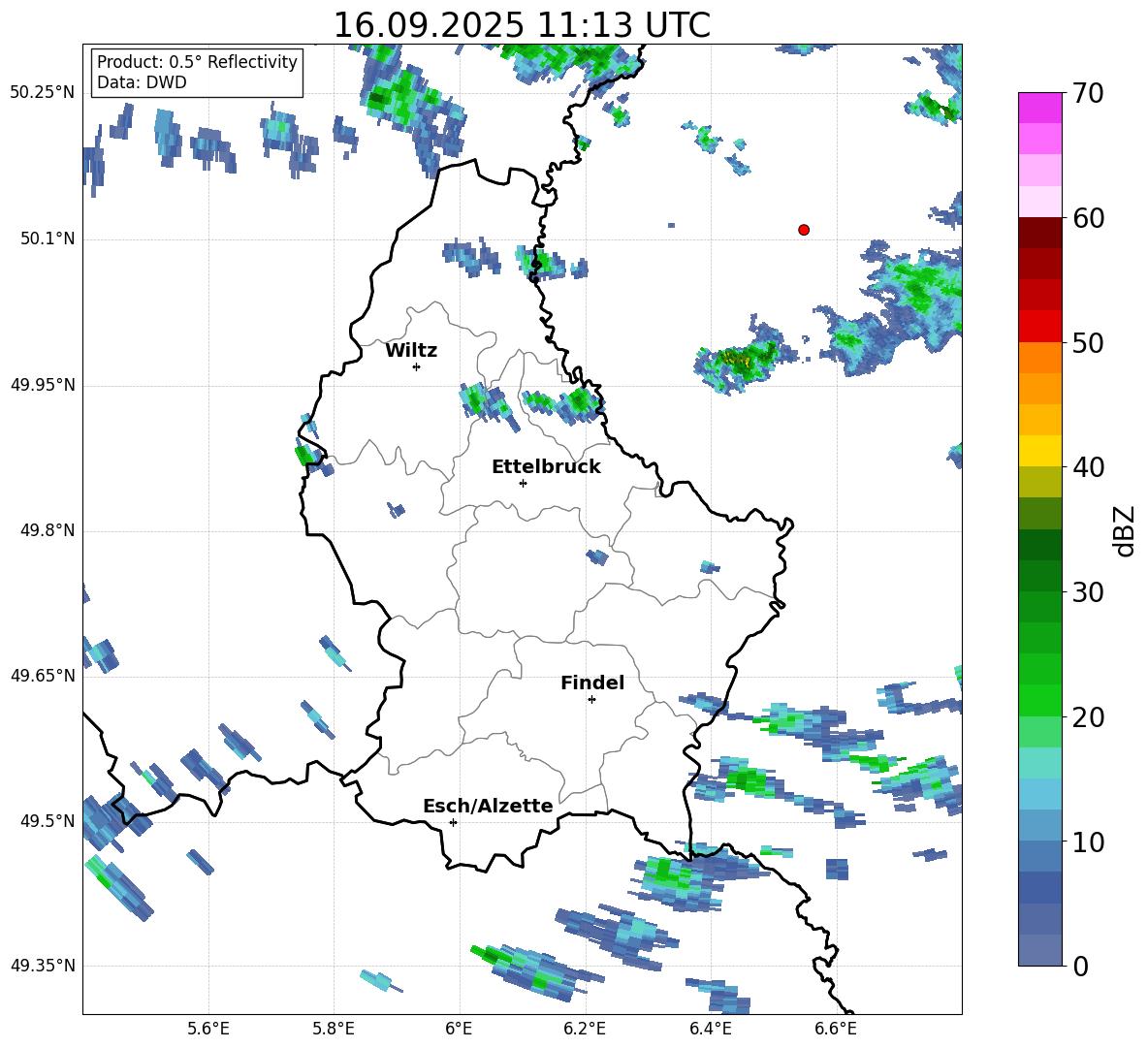Click the Wiltz location cross marker

point(417,366)
